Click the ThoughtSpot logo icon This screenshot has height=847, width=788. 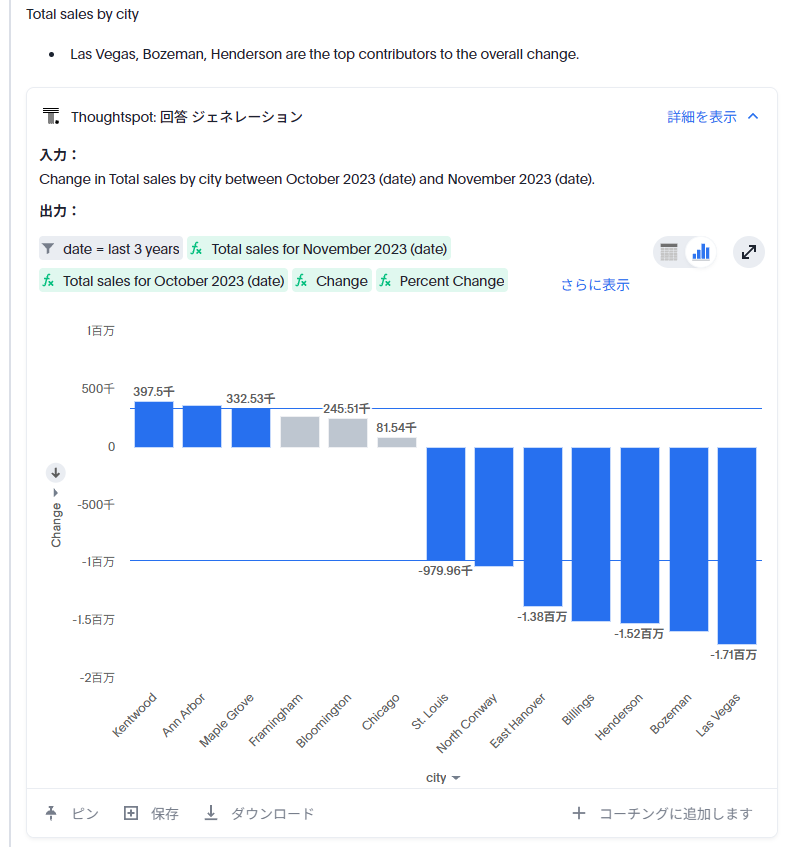tap(51, 116)
